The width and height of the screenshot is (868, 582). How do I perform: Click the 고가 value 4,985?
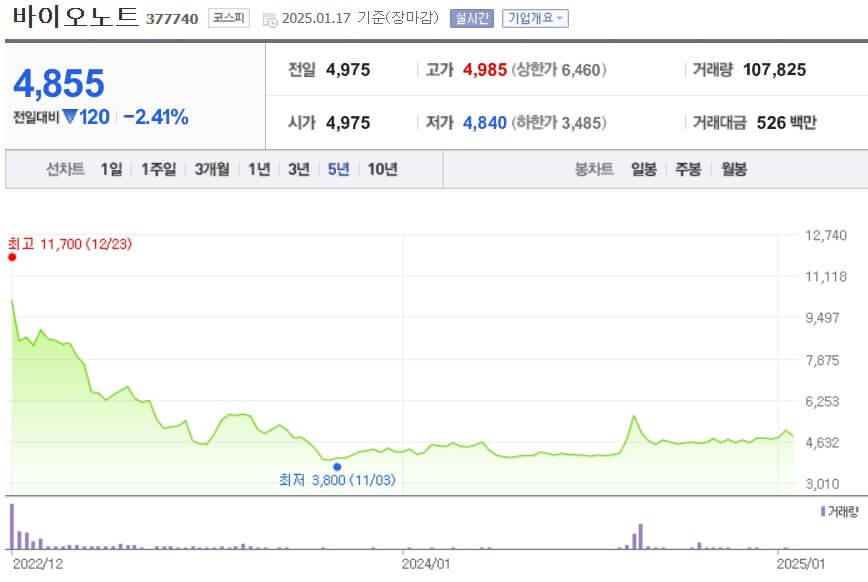coord(485,70)
